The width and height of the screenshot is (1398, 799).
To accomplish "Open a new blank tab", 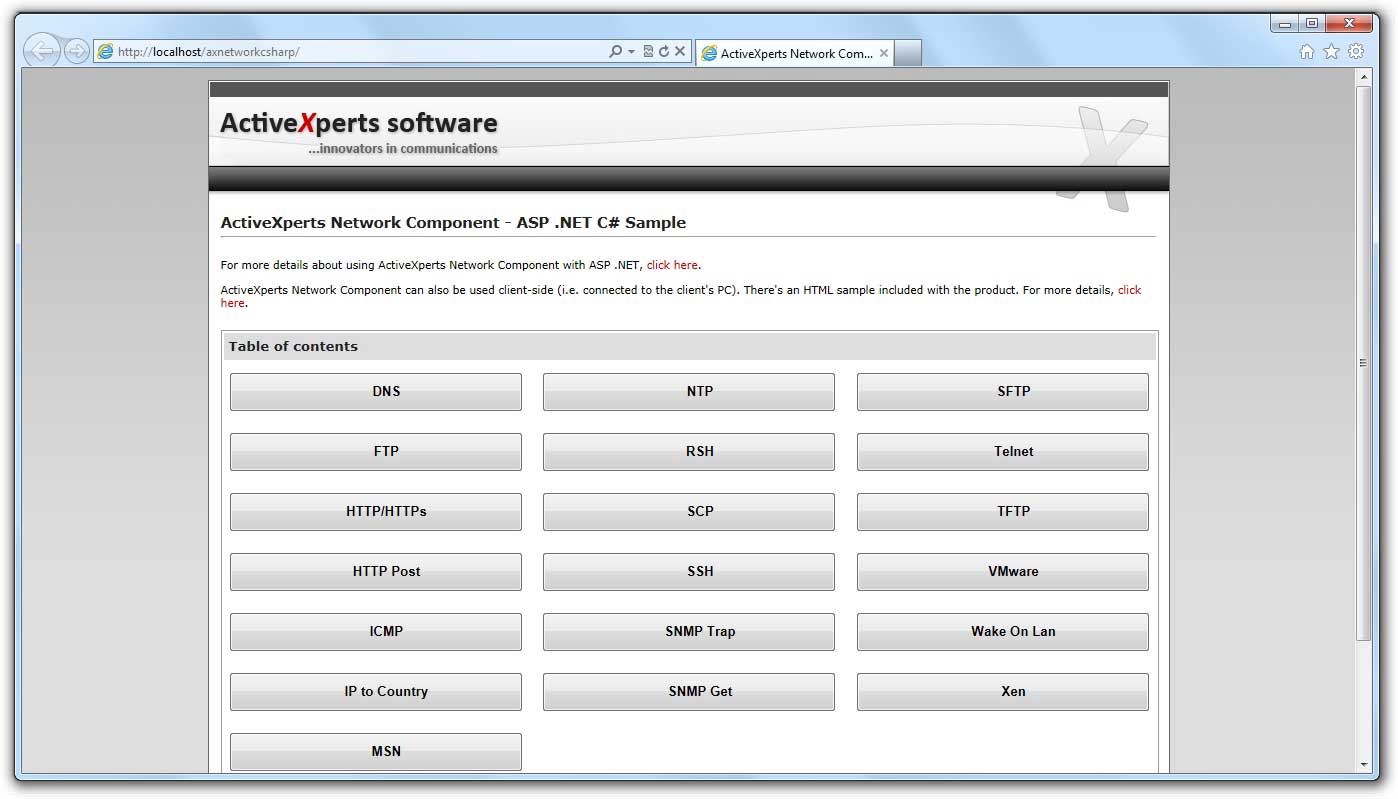I will click(x=907, y=54).
